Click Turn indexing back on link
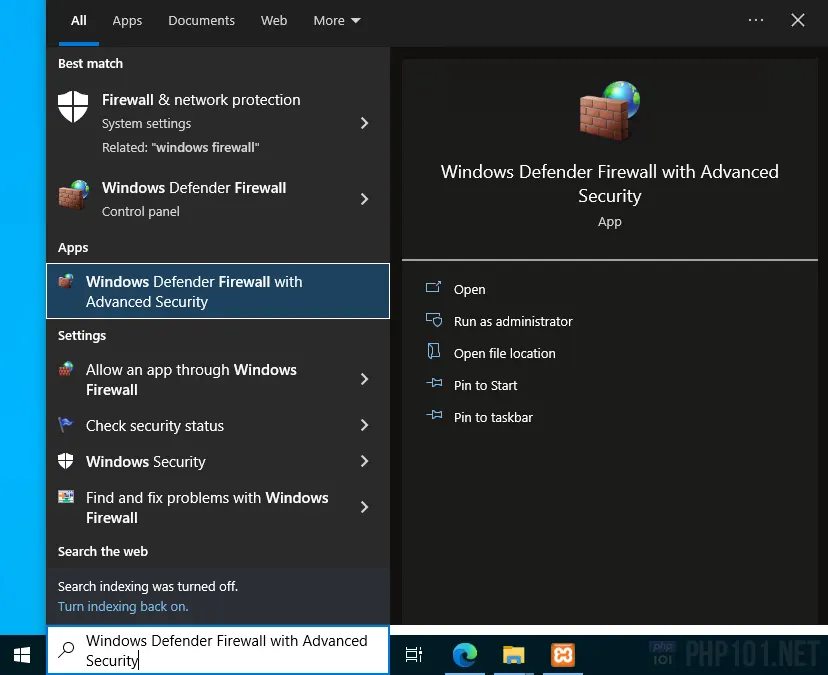 (x=123, y=606)
